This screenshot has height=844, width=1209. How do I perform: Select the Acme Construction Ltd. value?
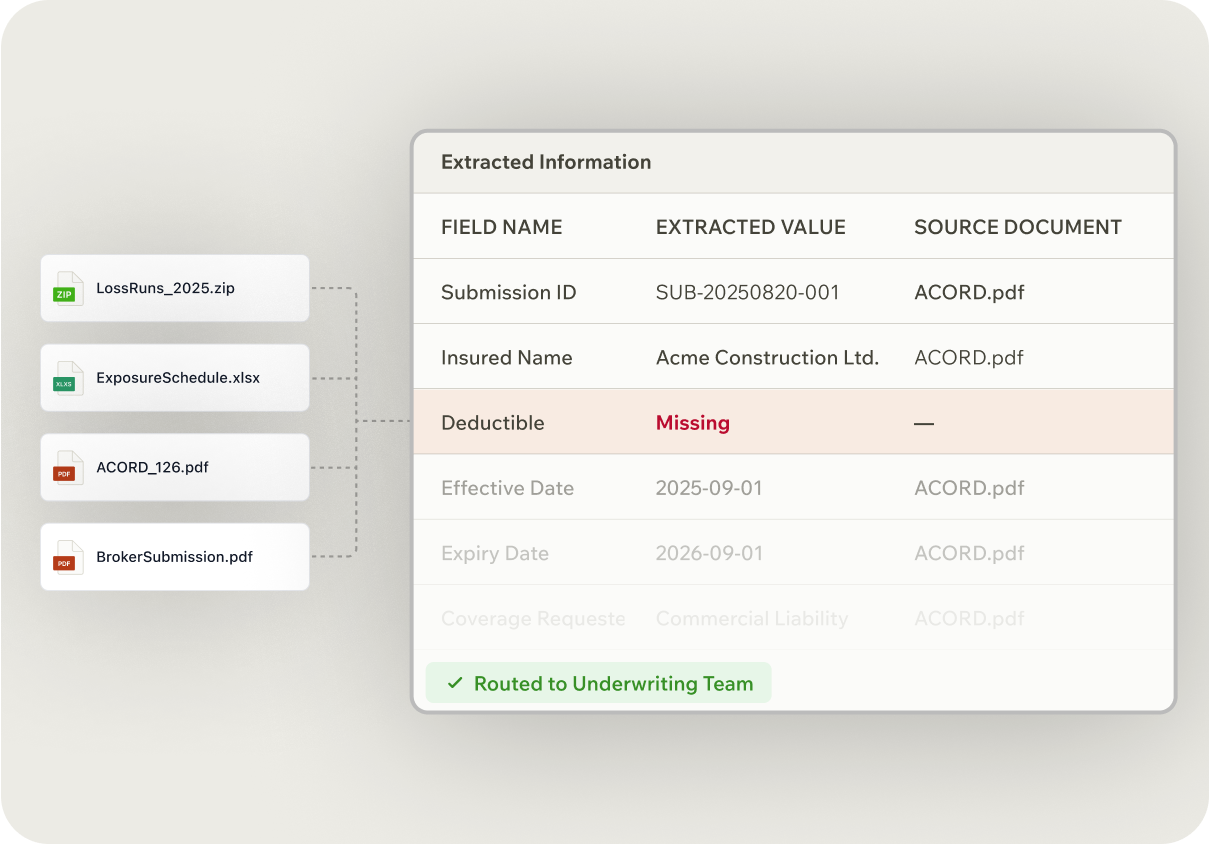click(x=767, y=358)
